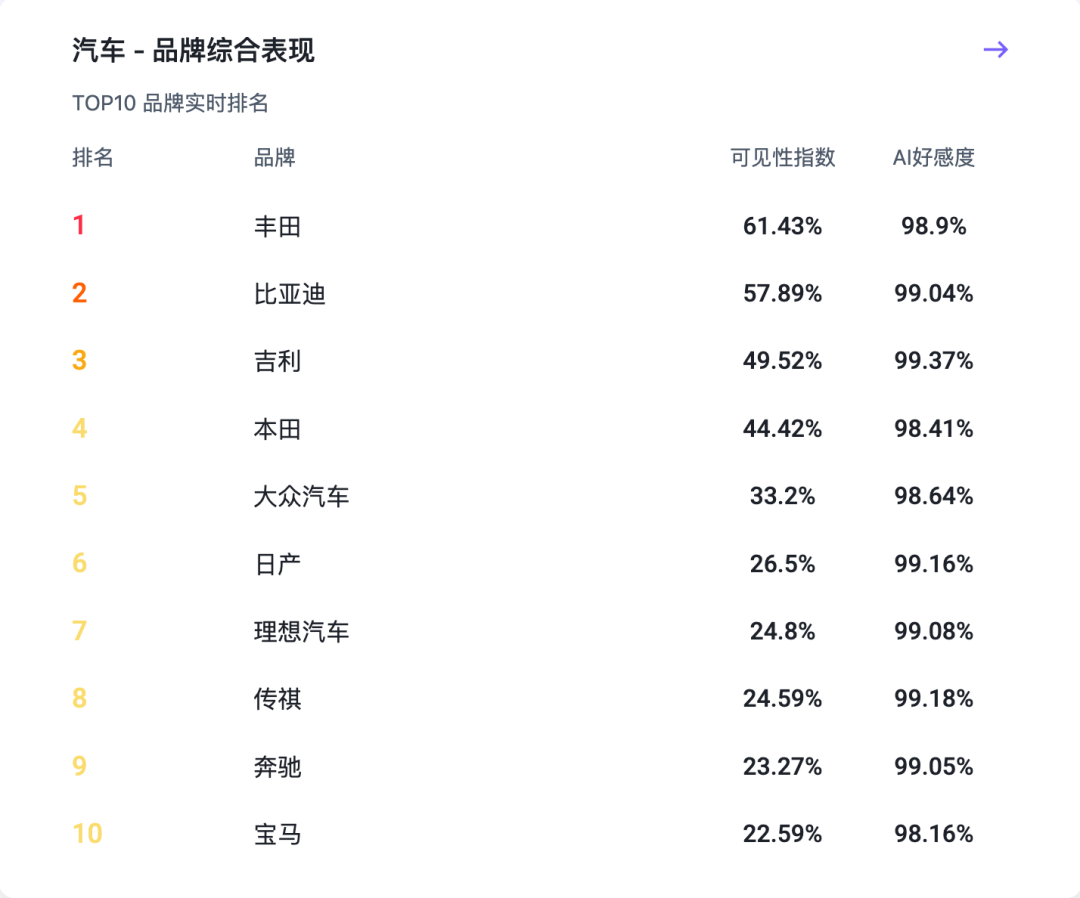Select the 奔驰 brand name
This screenshot has width=1080, height=898.
pyautogui.click(x=277, y=767)
